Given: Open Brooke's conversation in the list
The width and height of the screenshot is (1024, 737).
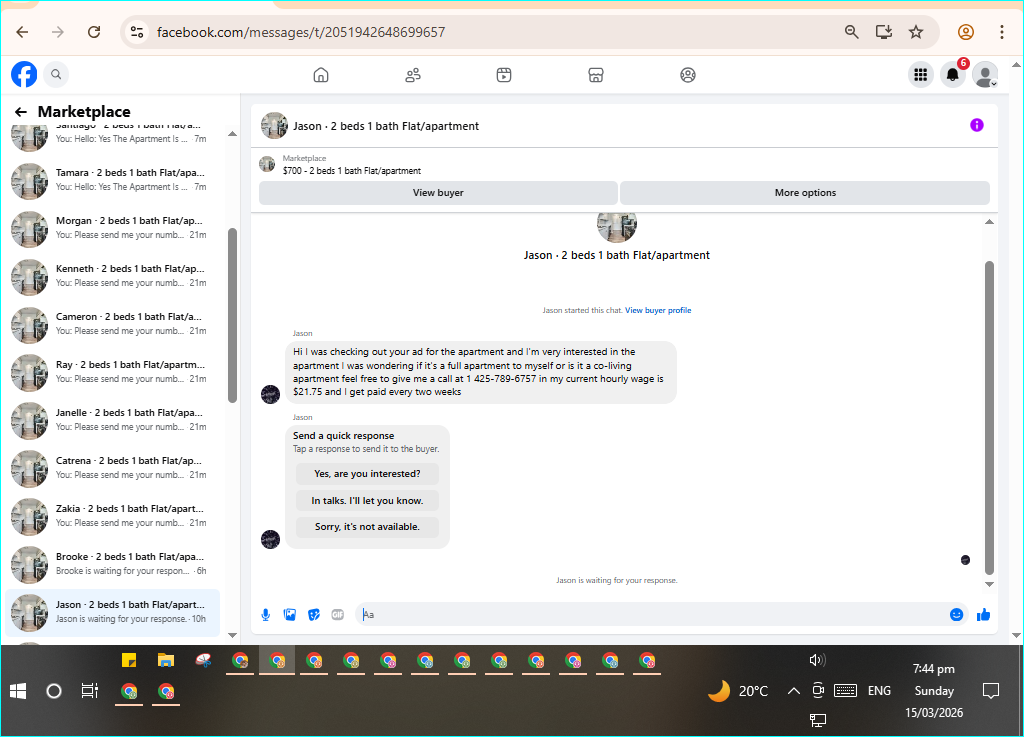Looking at the screenshot, I should point(112,564).
